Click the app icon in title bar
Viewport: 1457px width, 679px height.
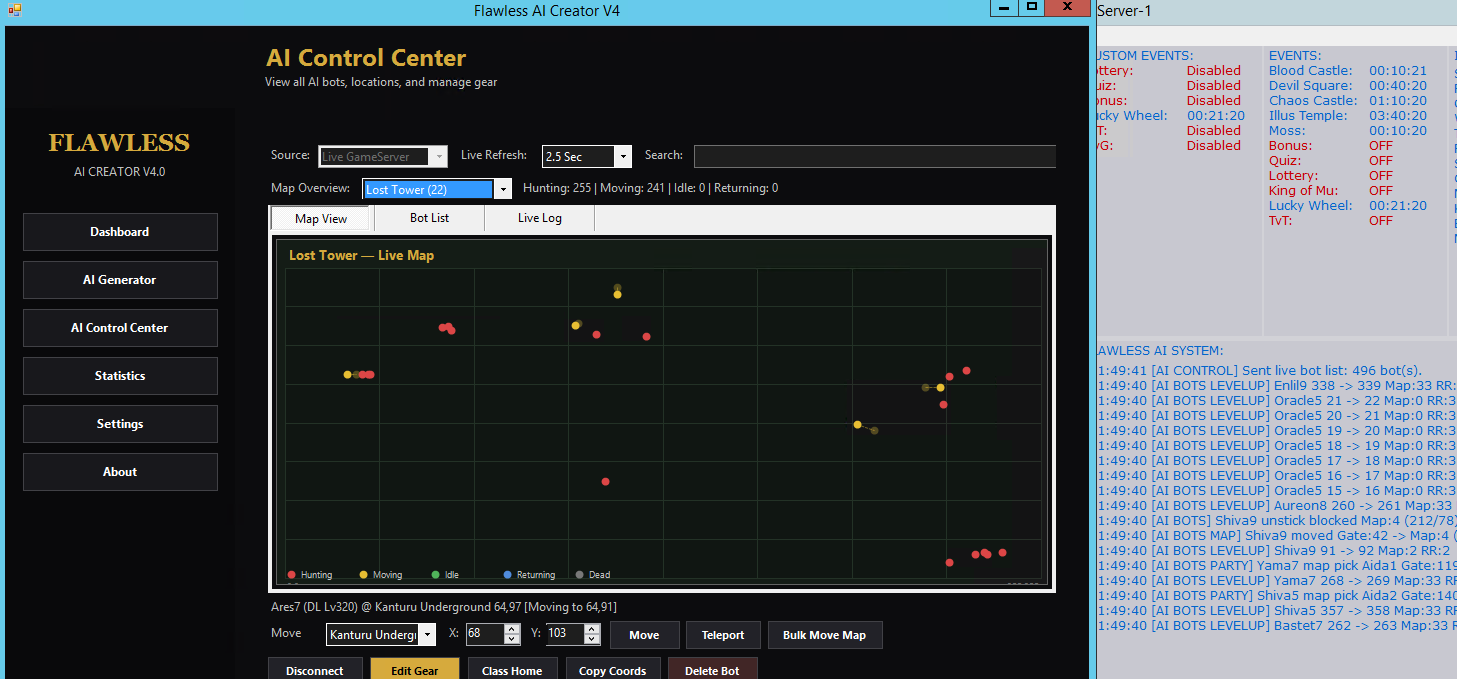click(15, 9)
